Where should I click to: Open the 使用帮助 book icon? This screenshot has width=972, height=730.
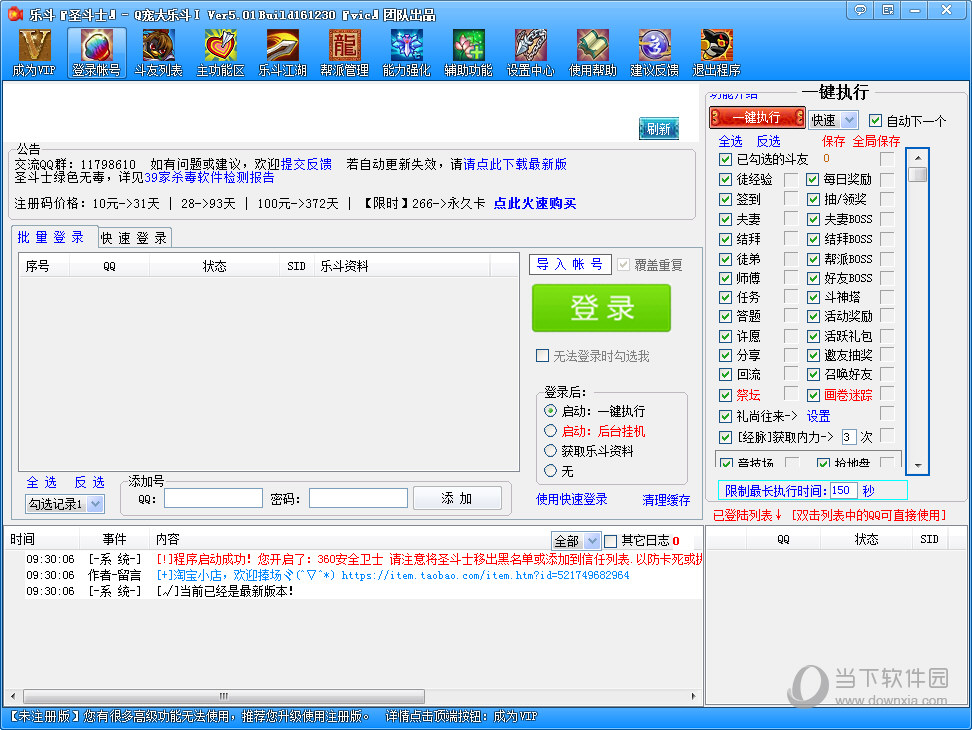(593, 53)
